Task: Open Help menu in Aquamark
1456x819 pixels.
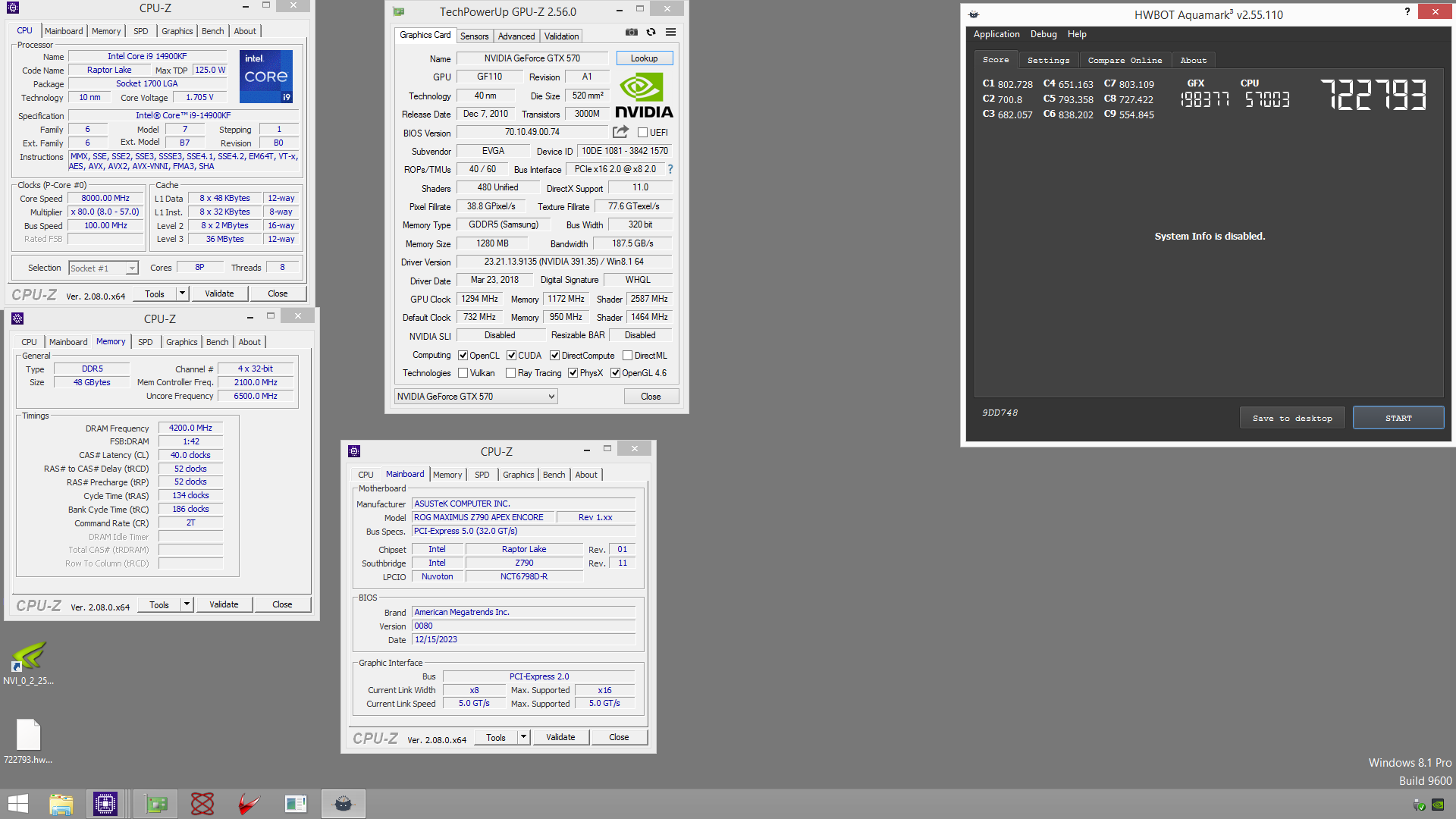Action: click(x=1077, y=34)
